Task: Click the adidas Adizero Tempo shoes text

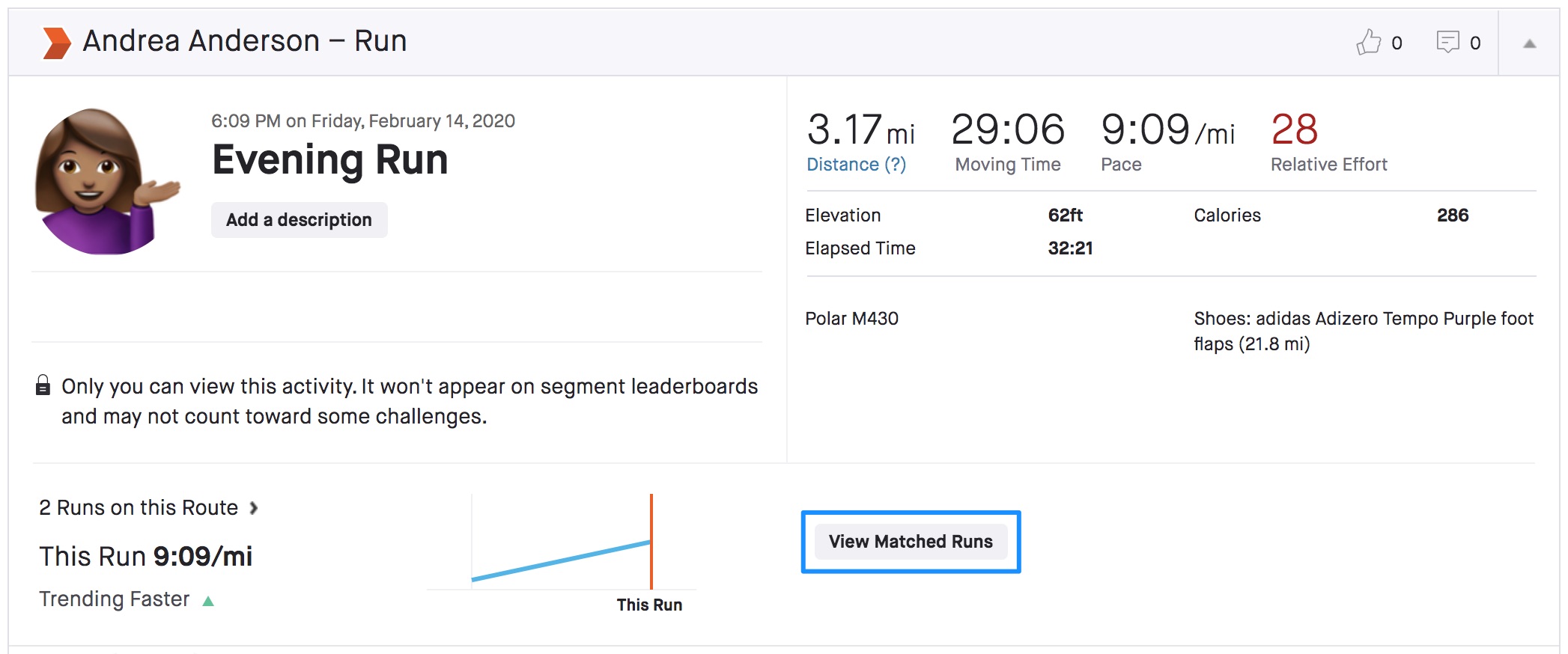Action: click(1363, 331)
